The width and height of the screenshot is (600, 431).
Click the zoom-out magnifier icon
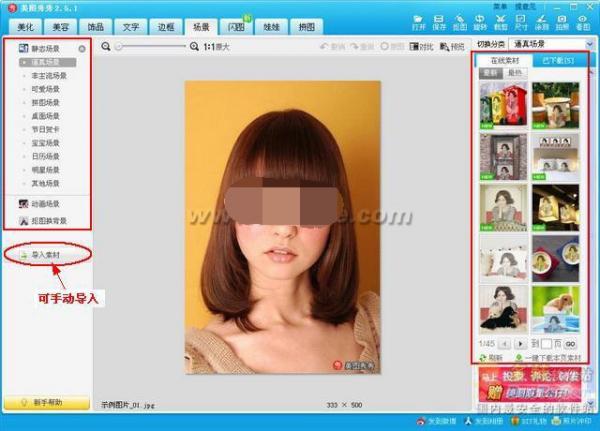pos(106,47)
